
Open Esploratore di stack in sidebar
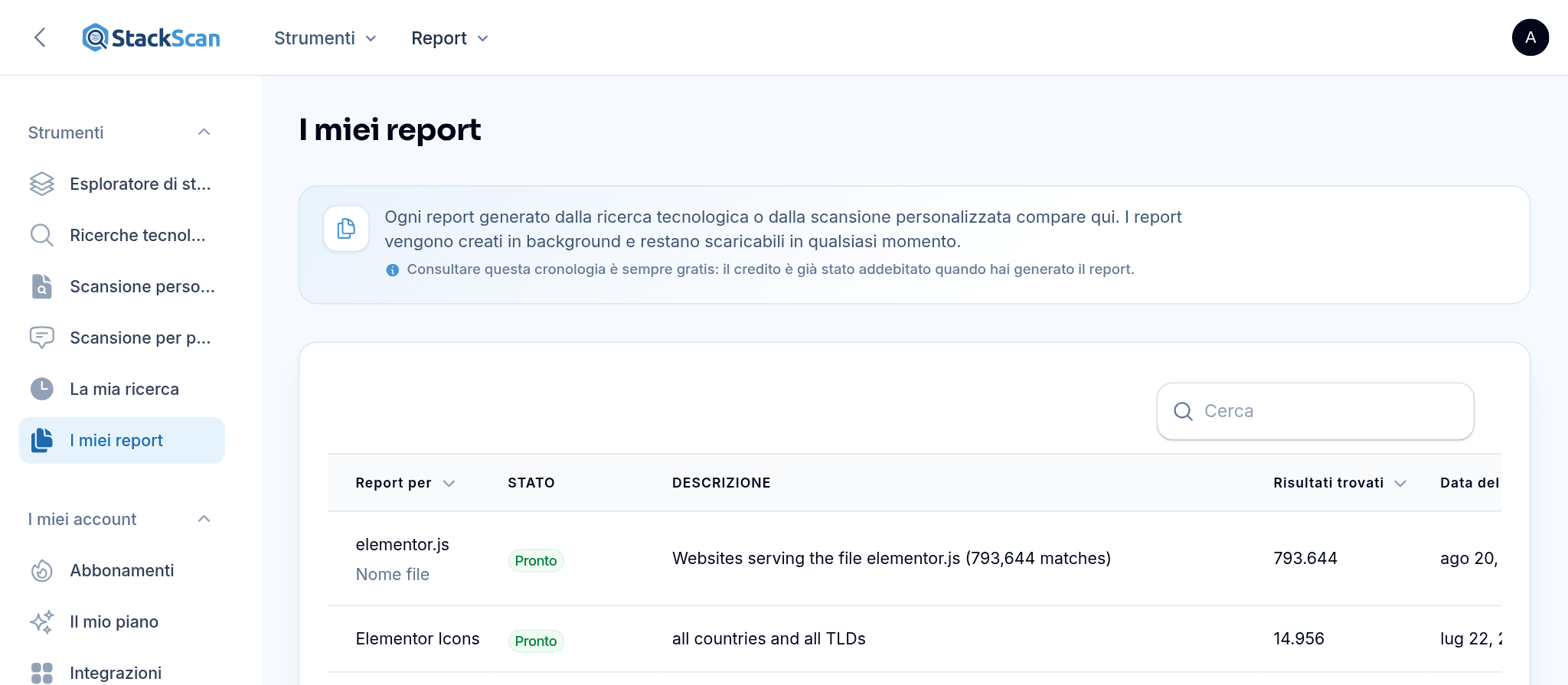[122, 184]
